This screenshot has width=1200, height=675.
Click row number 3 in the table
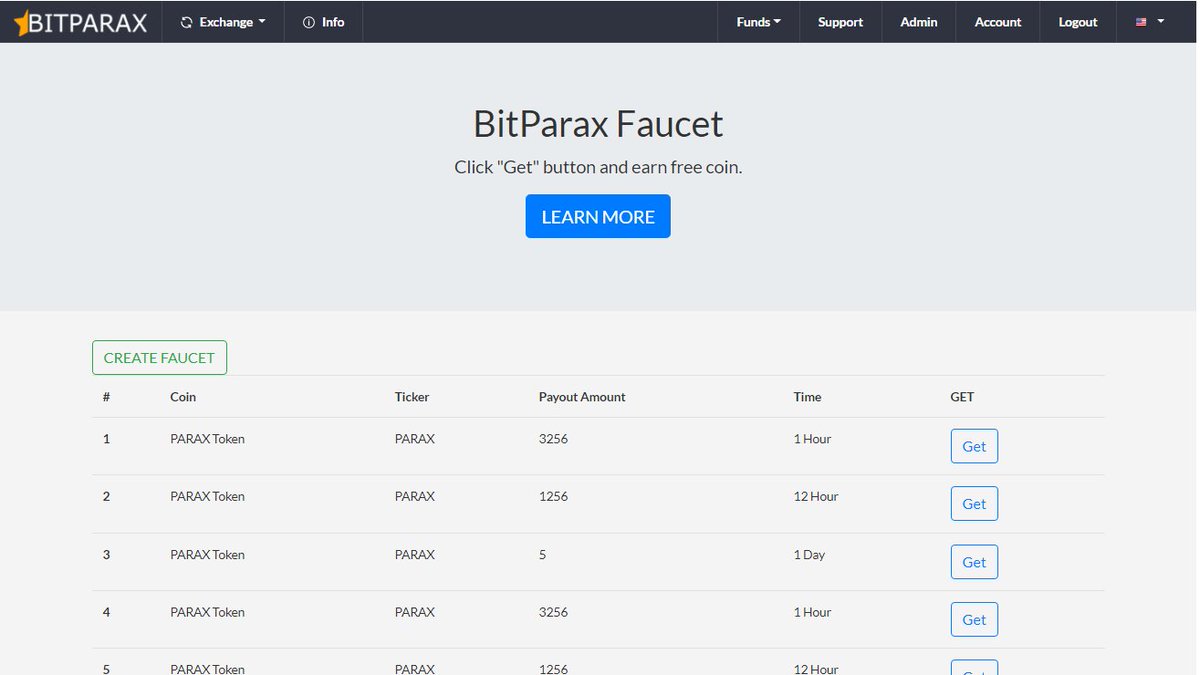[106, 555]
